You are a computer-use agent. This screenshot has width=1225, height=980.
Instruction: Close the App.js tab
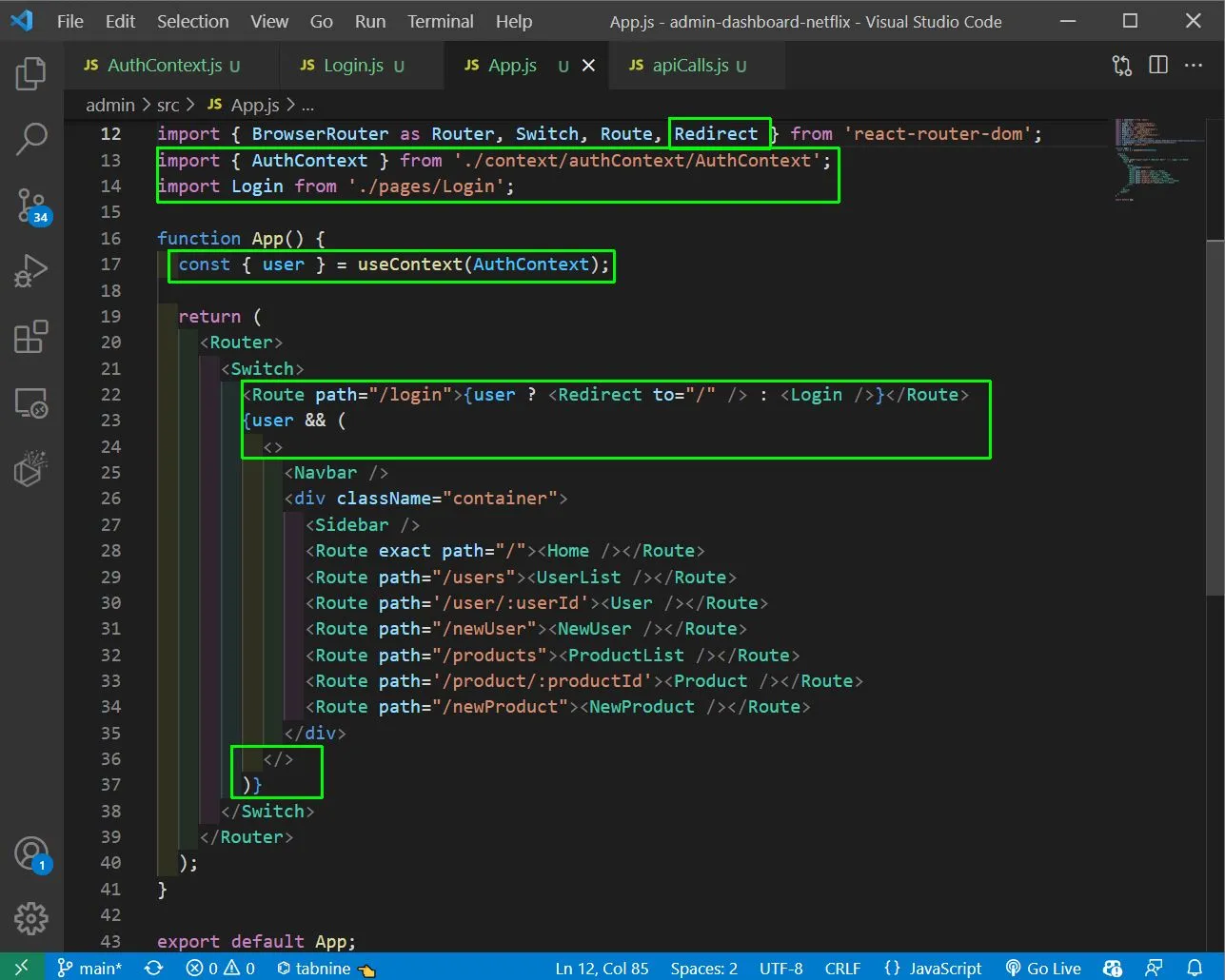click(588, 66)
